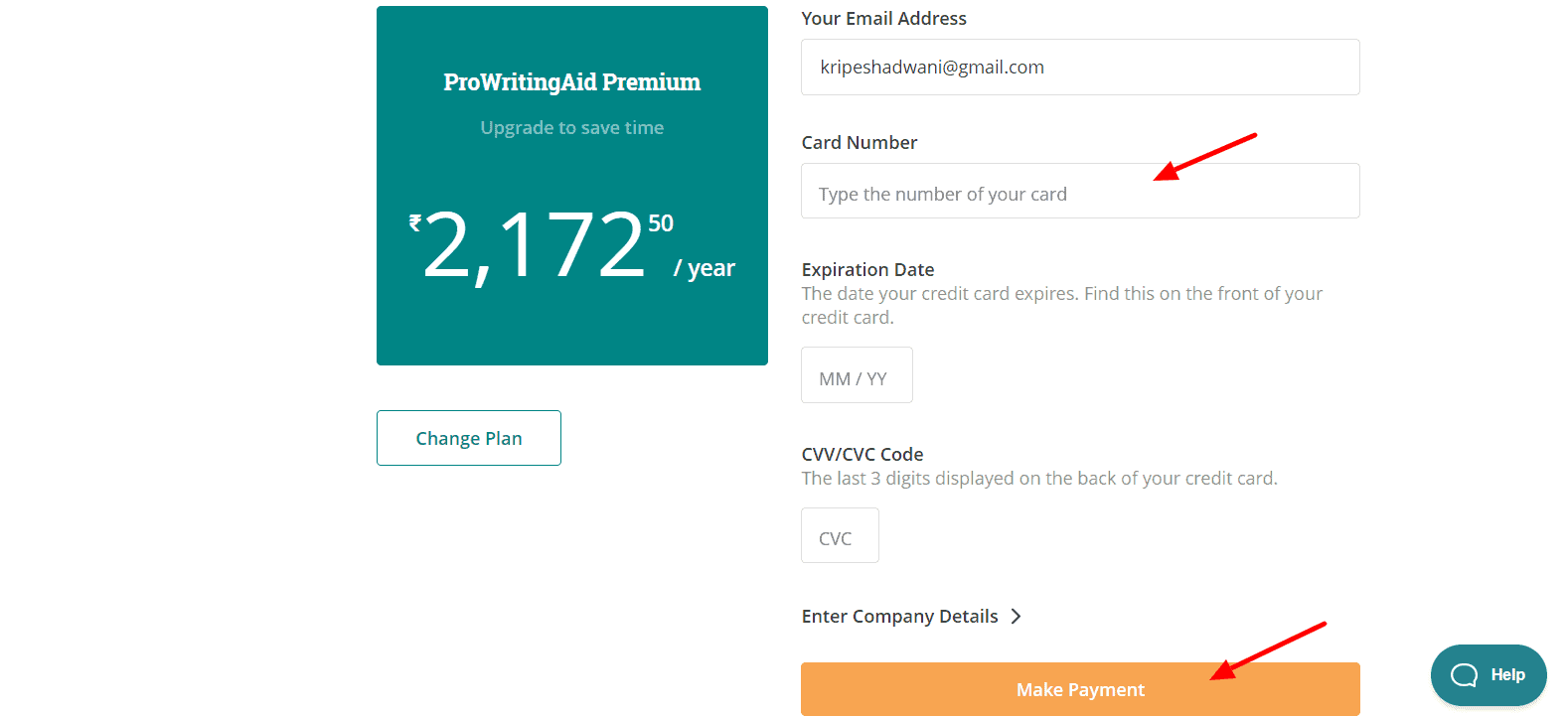
Task: Click the '/ year' billing period text
Action: tap(705, 268)
